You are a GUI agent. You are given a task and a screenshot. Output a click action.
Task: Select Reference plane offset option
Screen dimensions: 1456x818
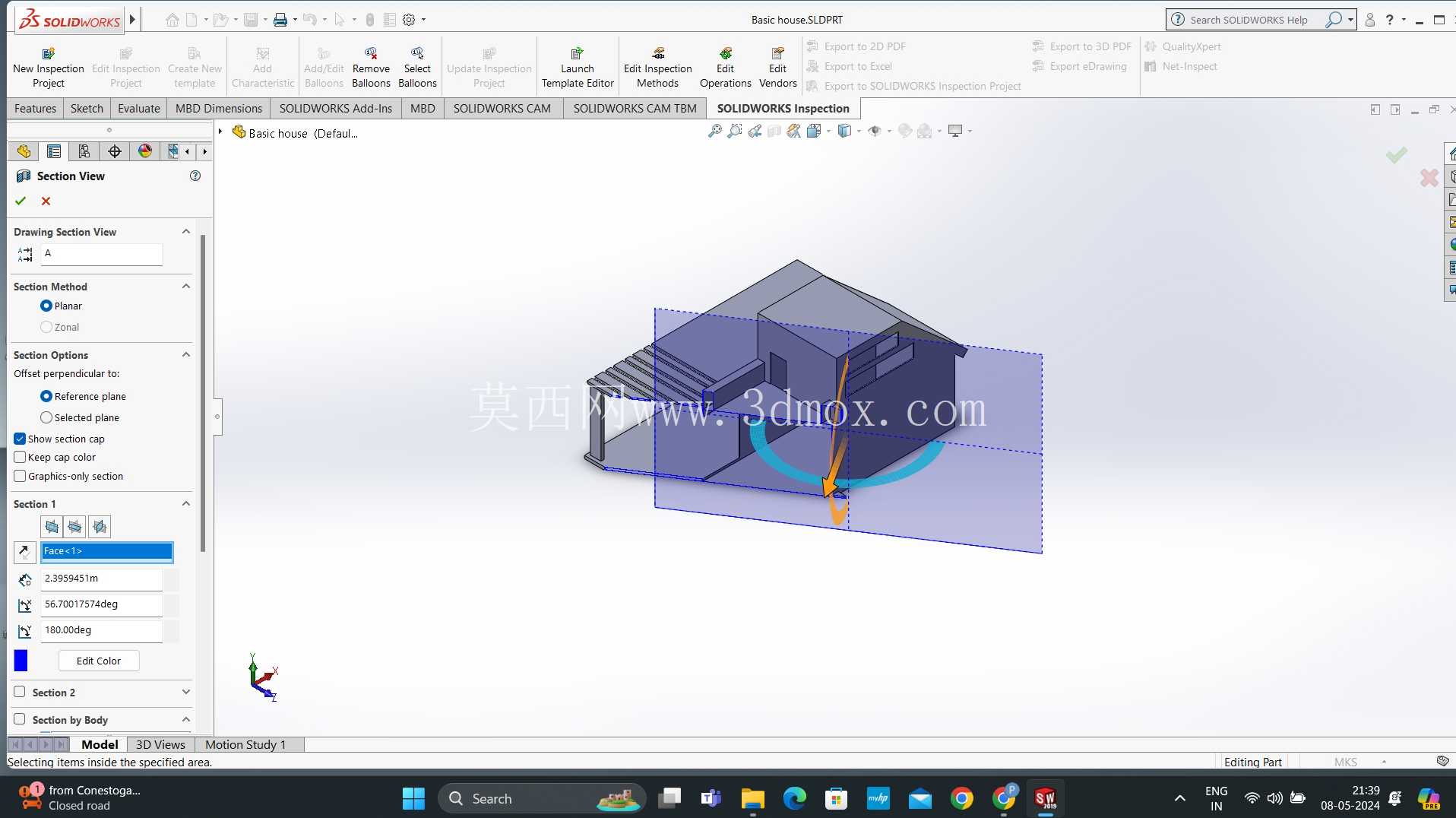tap(46, 396)
